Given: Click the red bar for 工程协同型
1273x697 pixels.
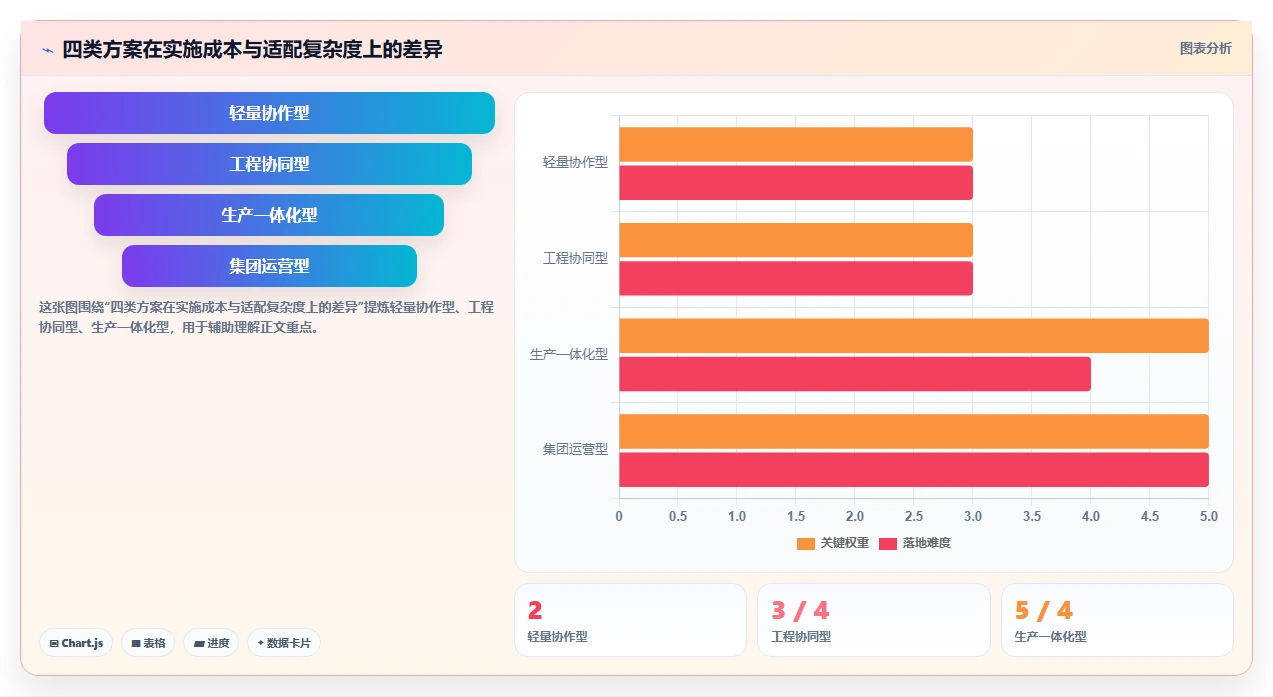Looking at the screenshot, I should click(796, 278).
